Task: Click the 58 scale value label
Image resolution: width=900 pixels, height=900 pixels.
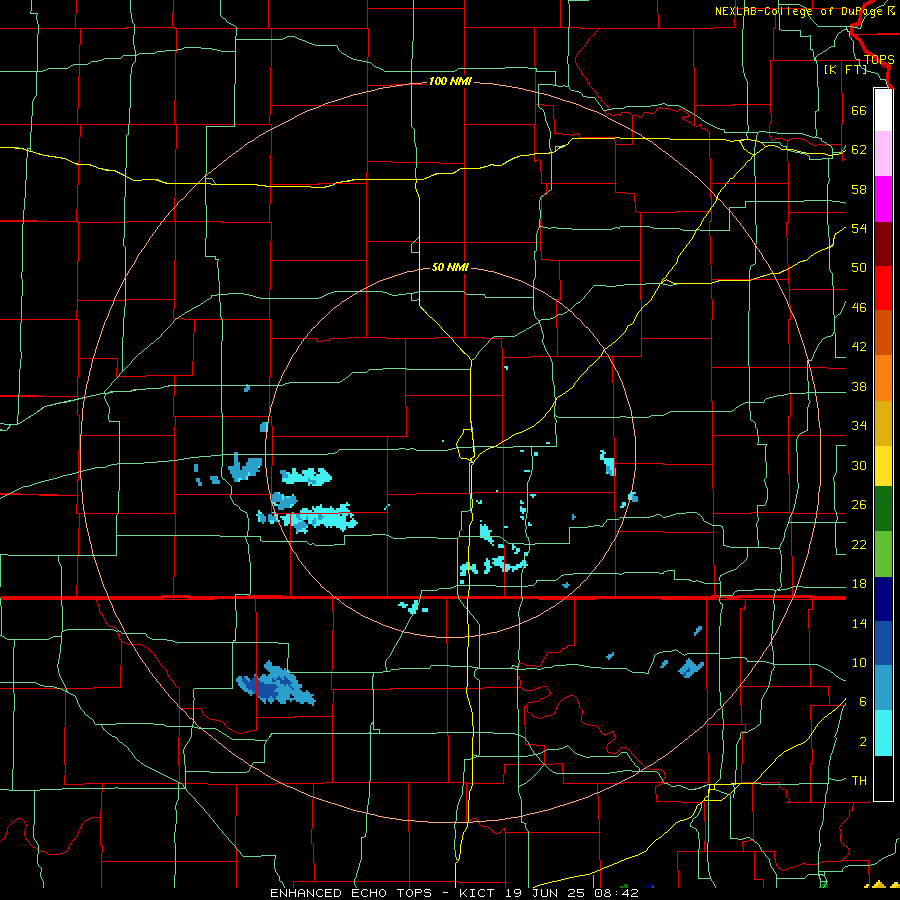Action: [x=859, y=189]
